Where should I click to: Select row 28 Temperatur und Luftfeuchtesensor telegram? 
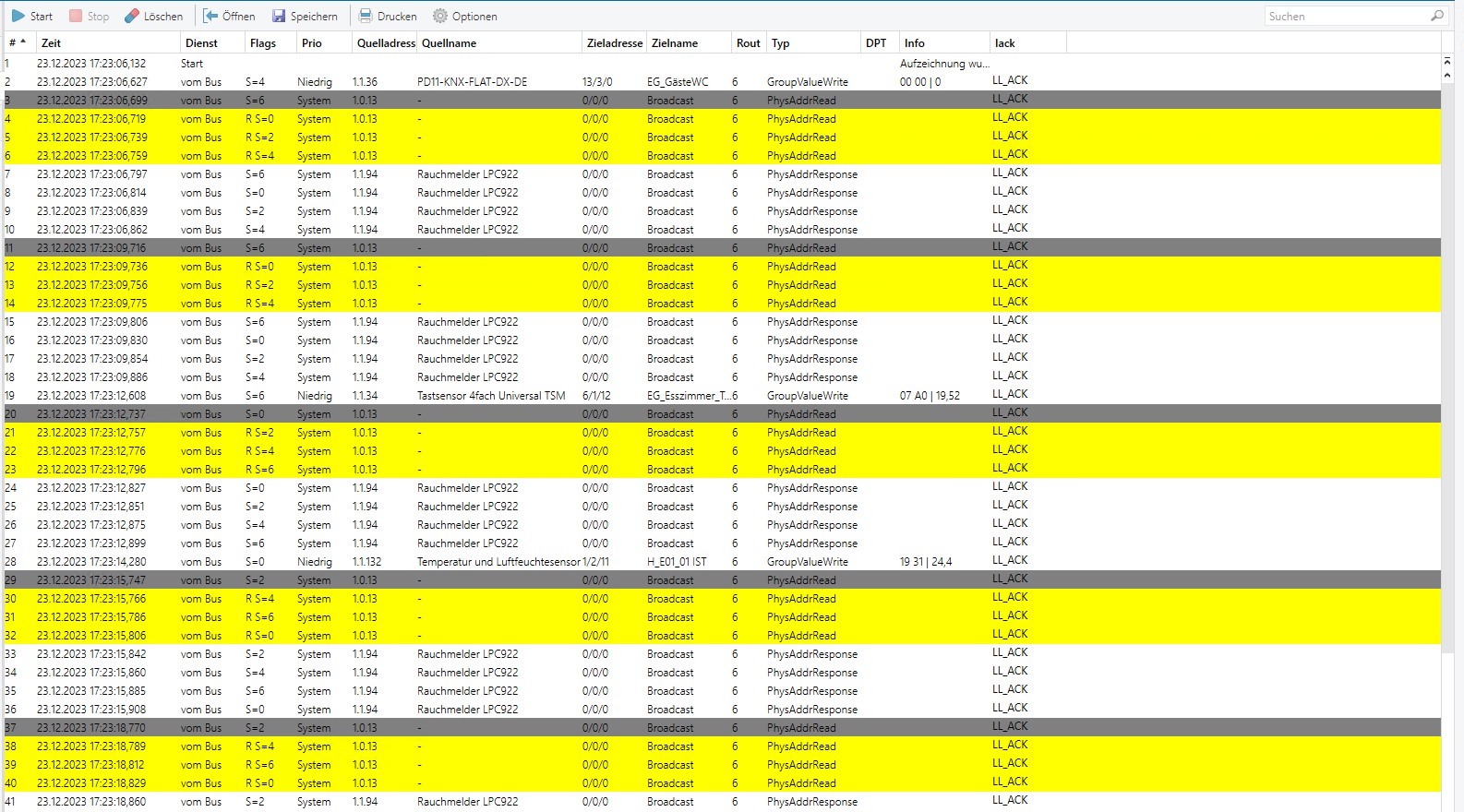[498, 562]
